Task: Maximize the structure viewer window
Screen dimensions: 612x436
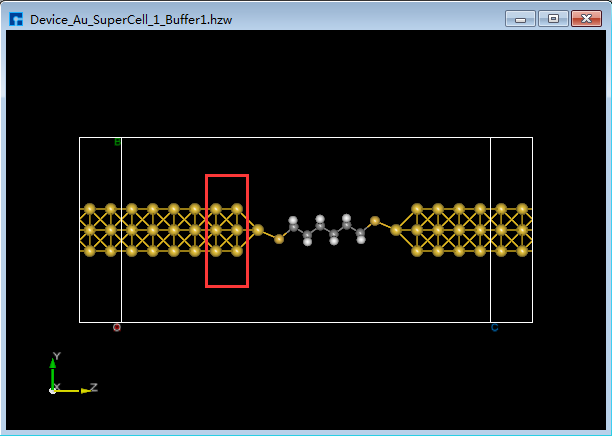Action: 551,18
